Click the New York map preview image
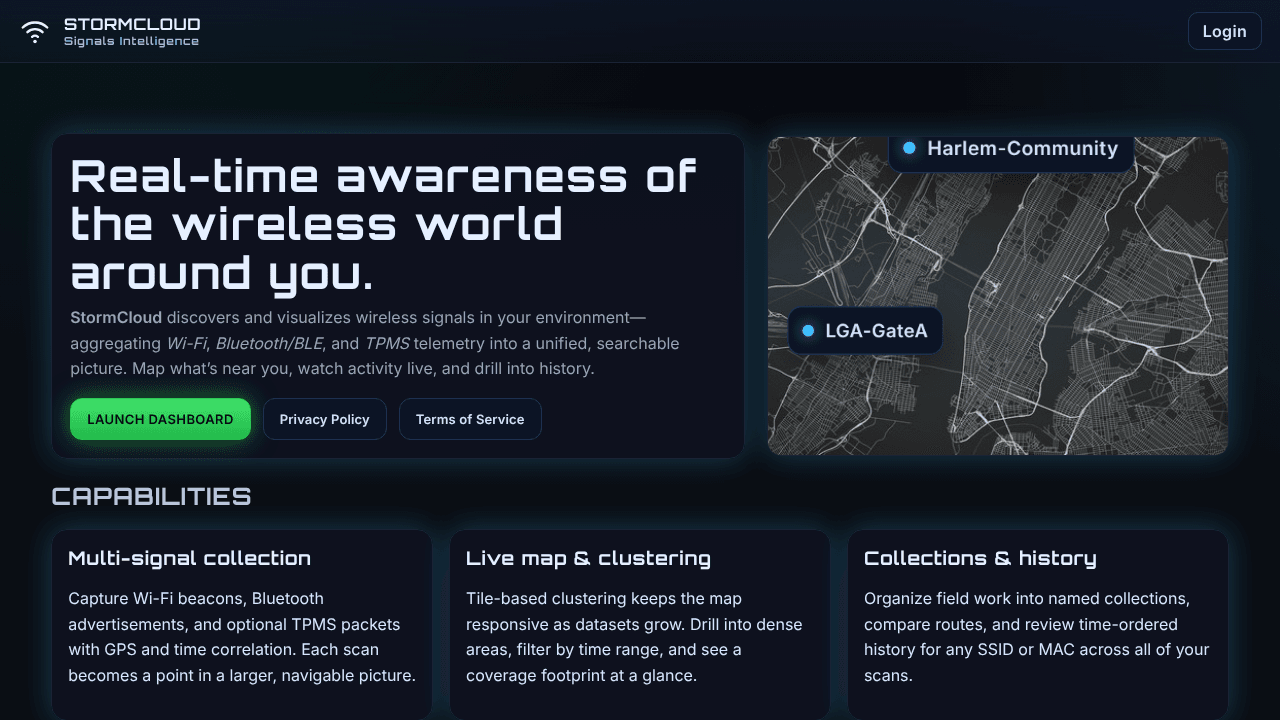This screenshot has height=720, width=1280. 997,296
